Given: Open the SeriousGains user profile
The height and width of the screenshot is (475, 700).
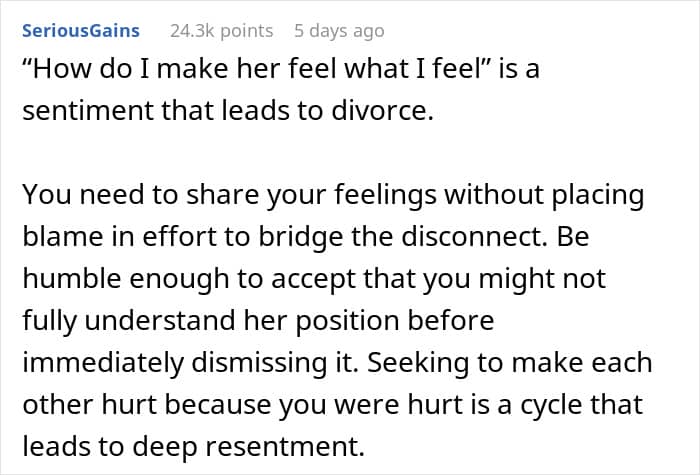Looking at the screenshot, I should pyautogui.click(x=81, y=31).
